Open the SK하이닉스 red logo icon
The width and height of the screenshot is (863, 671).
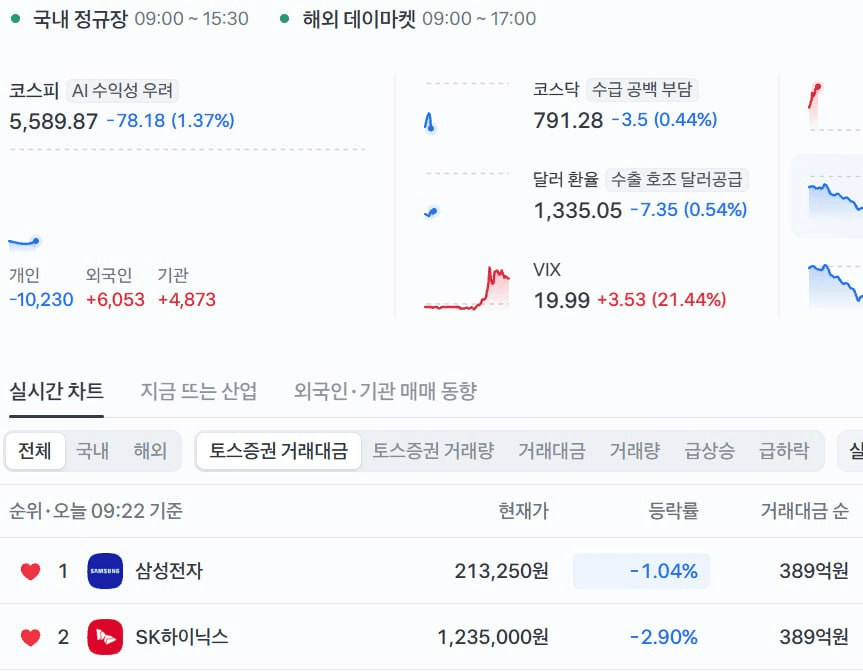105,637
